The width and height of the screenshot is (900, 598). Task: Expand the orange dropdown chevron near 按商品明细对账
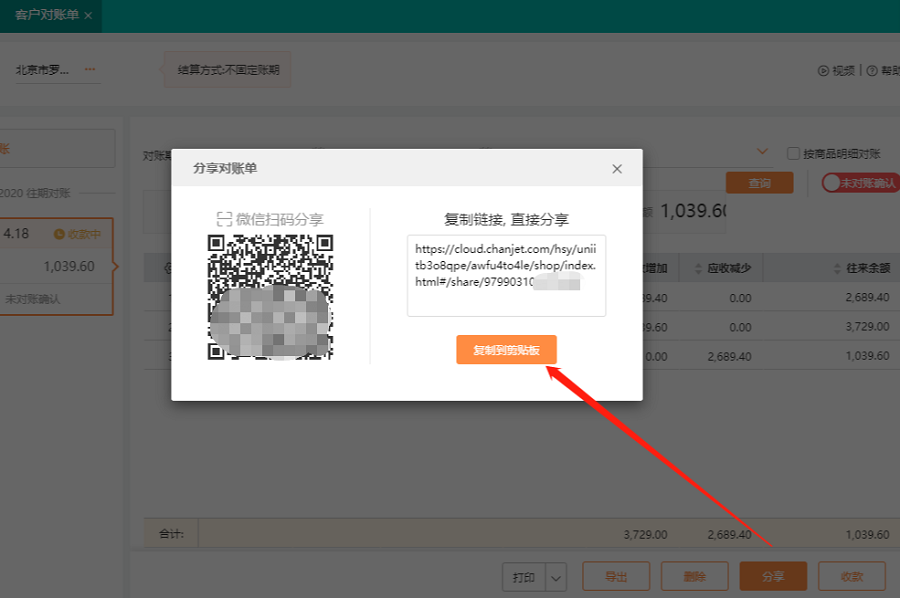[x=762, y=152]
